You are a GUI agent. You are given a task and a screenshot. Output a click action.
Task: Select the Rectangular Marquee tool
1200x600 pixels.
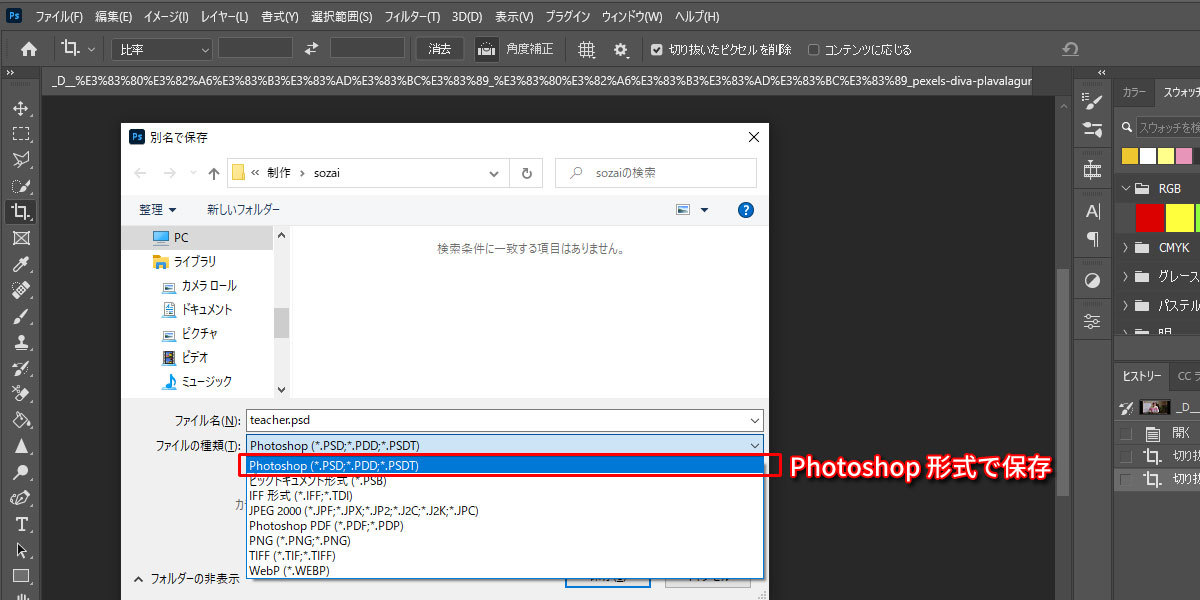[20, 133]
